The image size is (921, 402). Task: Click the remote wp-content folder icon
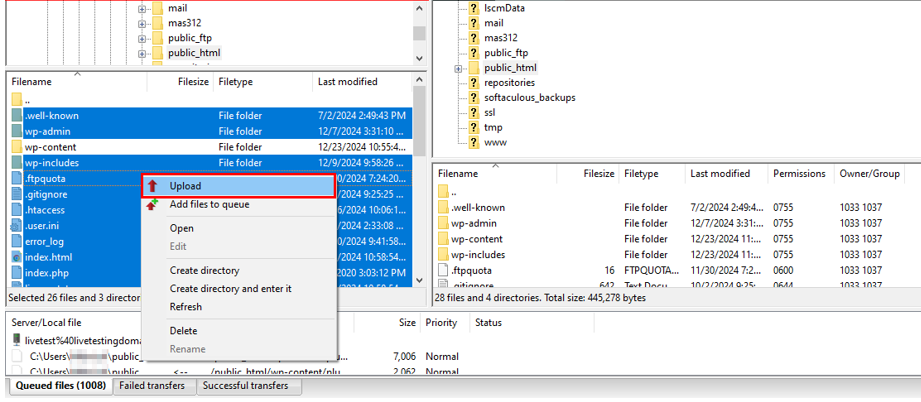coord(444,239)
